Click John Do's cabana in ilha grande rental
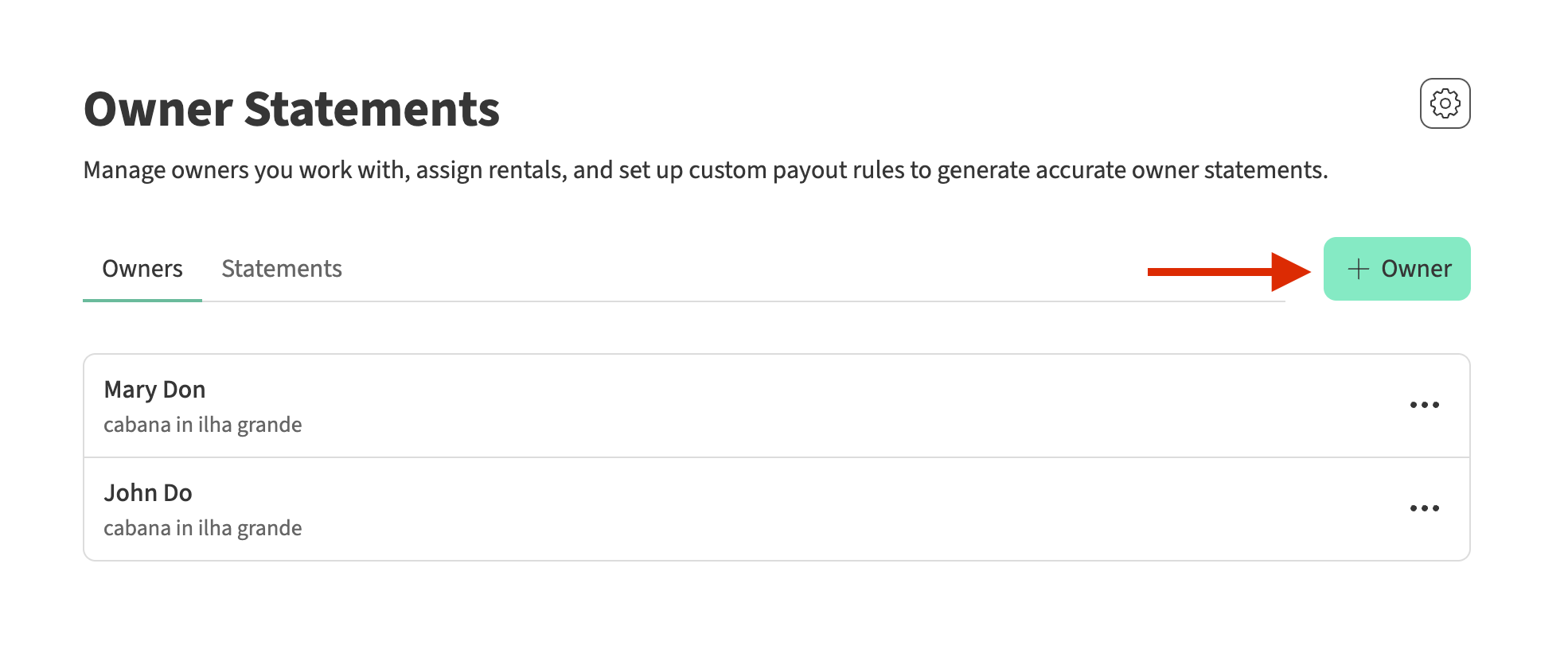Viewport: 1568px width, 649px height. coord(202,528)
